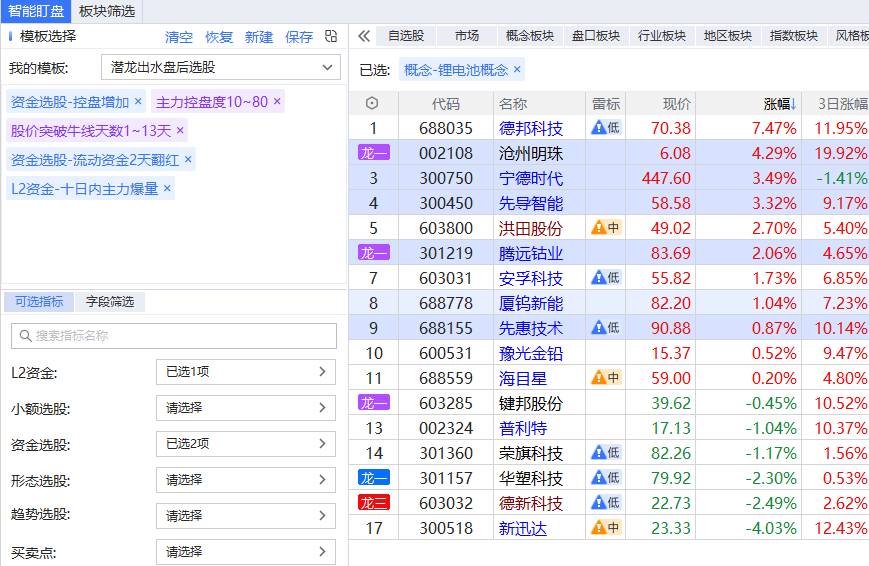Click the purple 龙一 badge beside 沧州明珠

click(x=373, y=153)
